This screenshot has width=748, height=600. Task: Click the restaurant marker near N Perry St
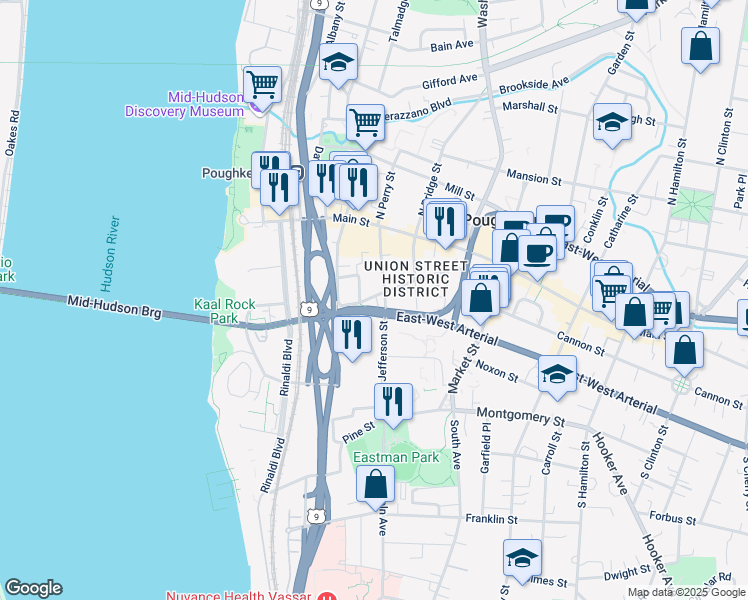[358, 186]
